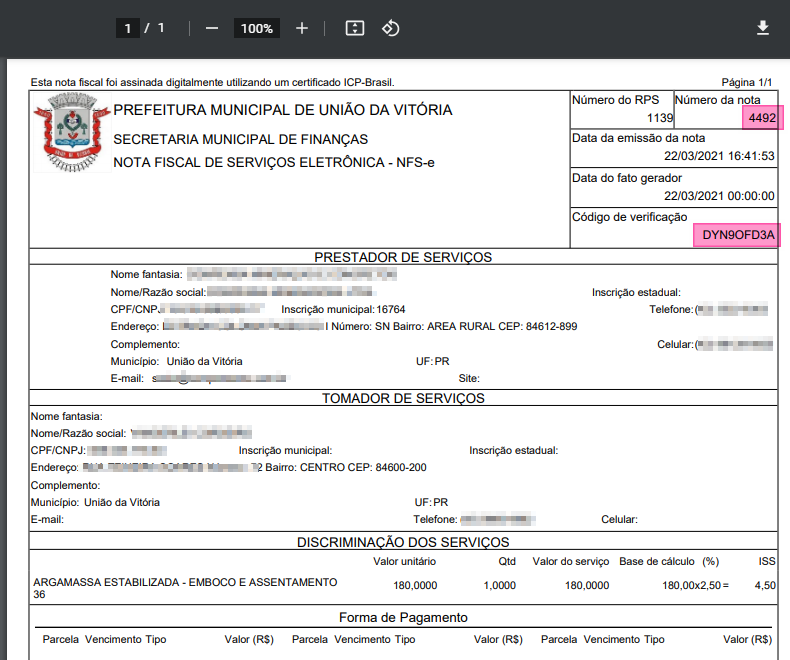Click the page number field showing 1

[128, 28]
